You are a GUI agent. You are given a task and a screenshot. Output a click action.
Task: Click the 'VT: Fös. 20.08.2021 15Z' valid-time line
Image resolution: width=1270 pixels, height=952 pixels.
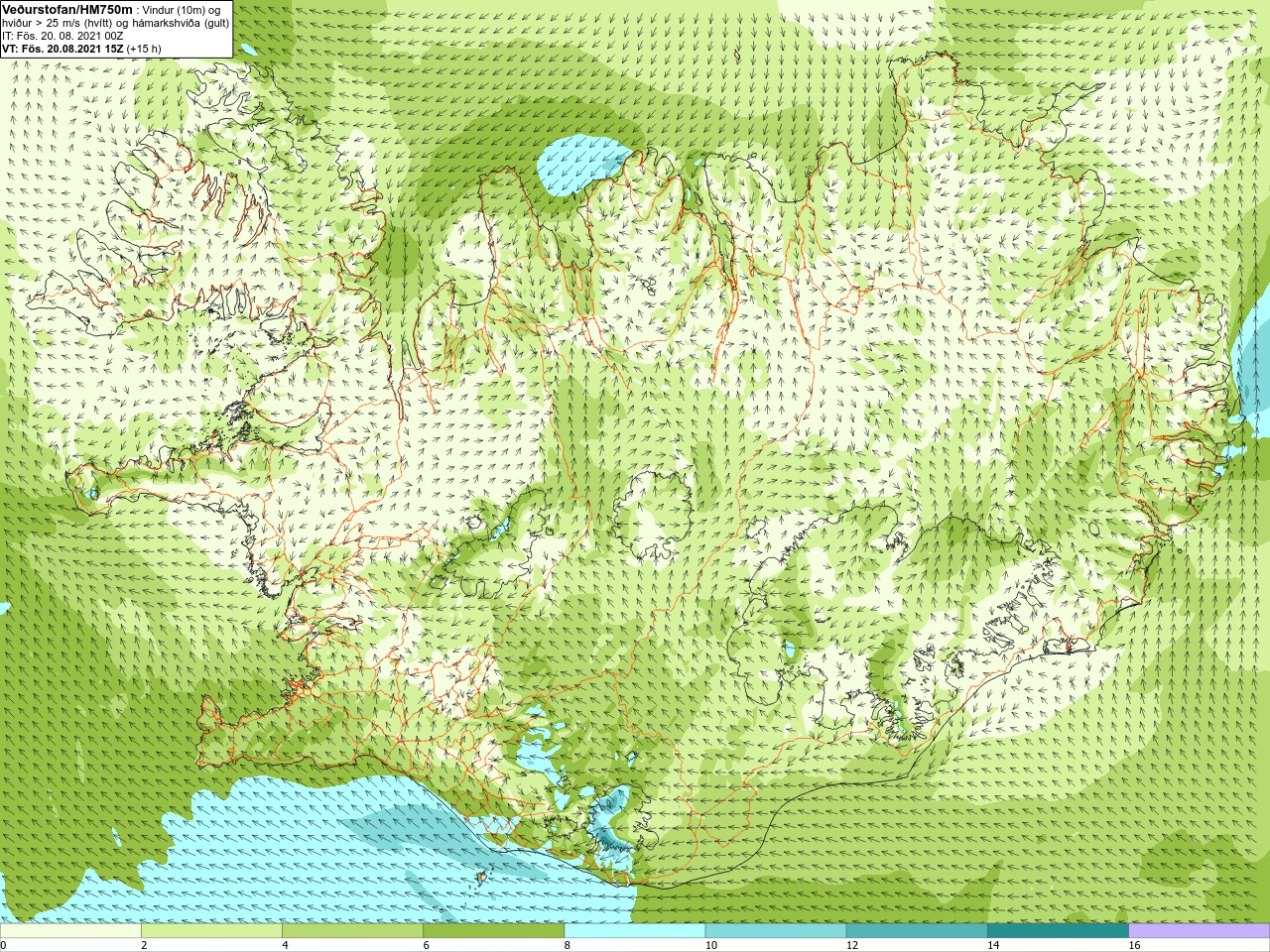[x=63, y=49]
